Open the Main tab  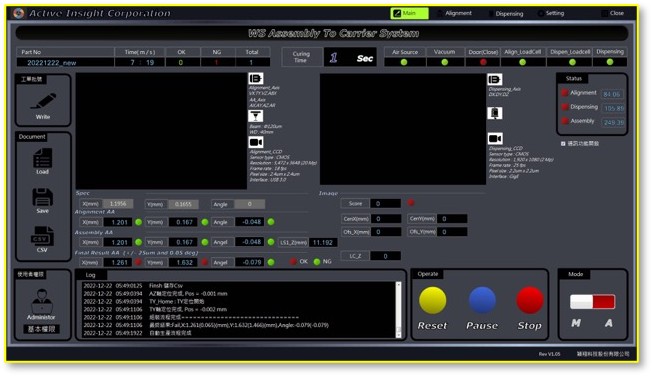tap(409, 13)
